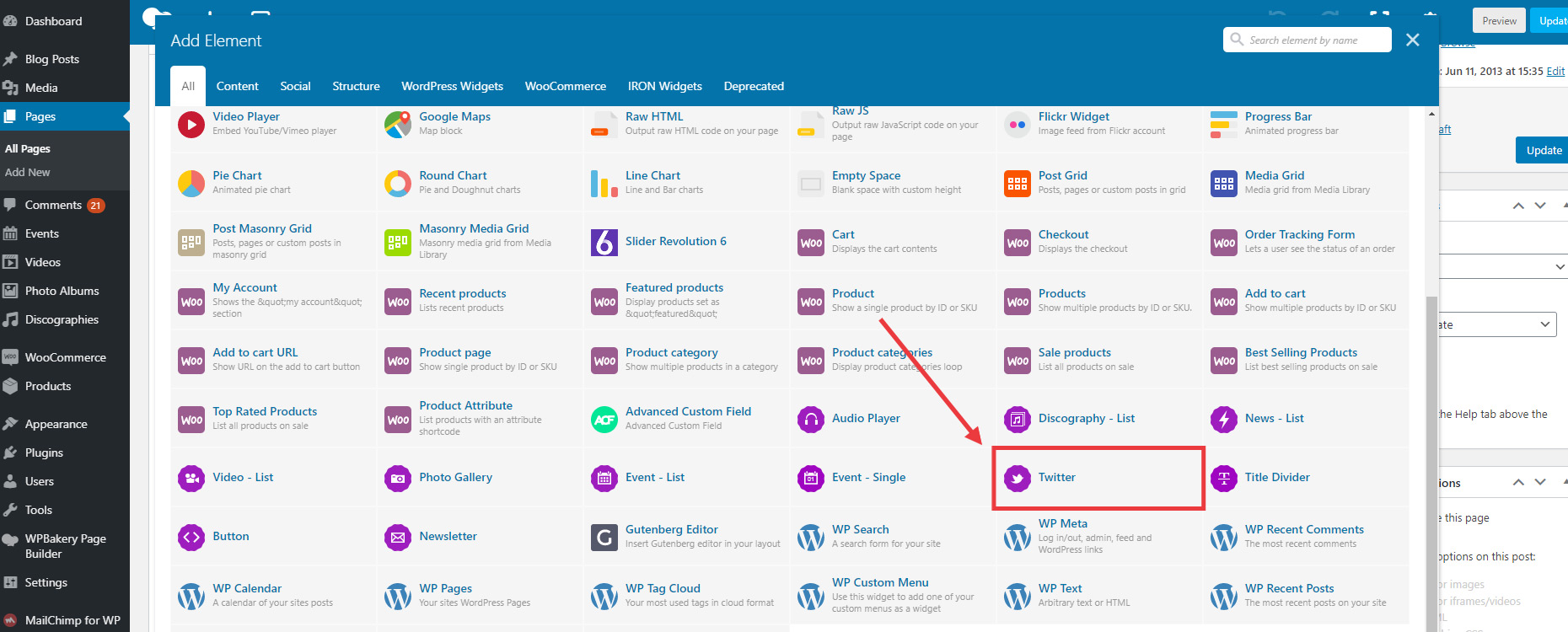1568x632 pixels.
Task: Open Comments in the sidebar
Action: (x=65, y=205)
